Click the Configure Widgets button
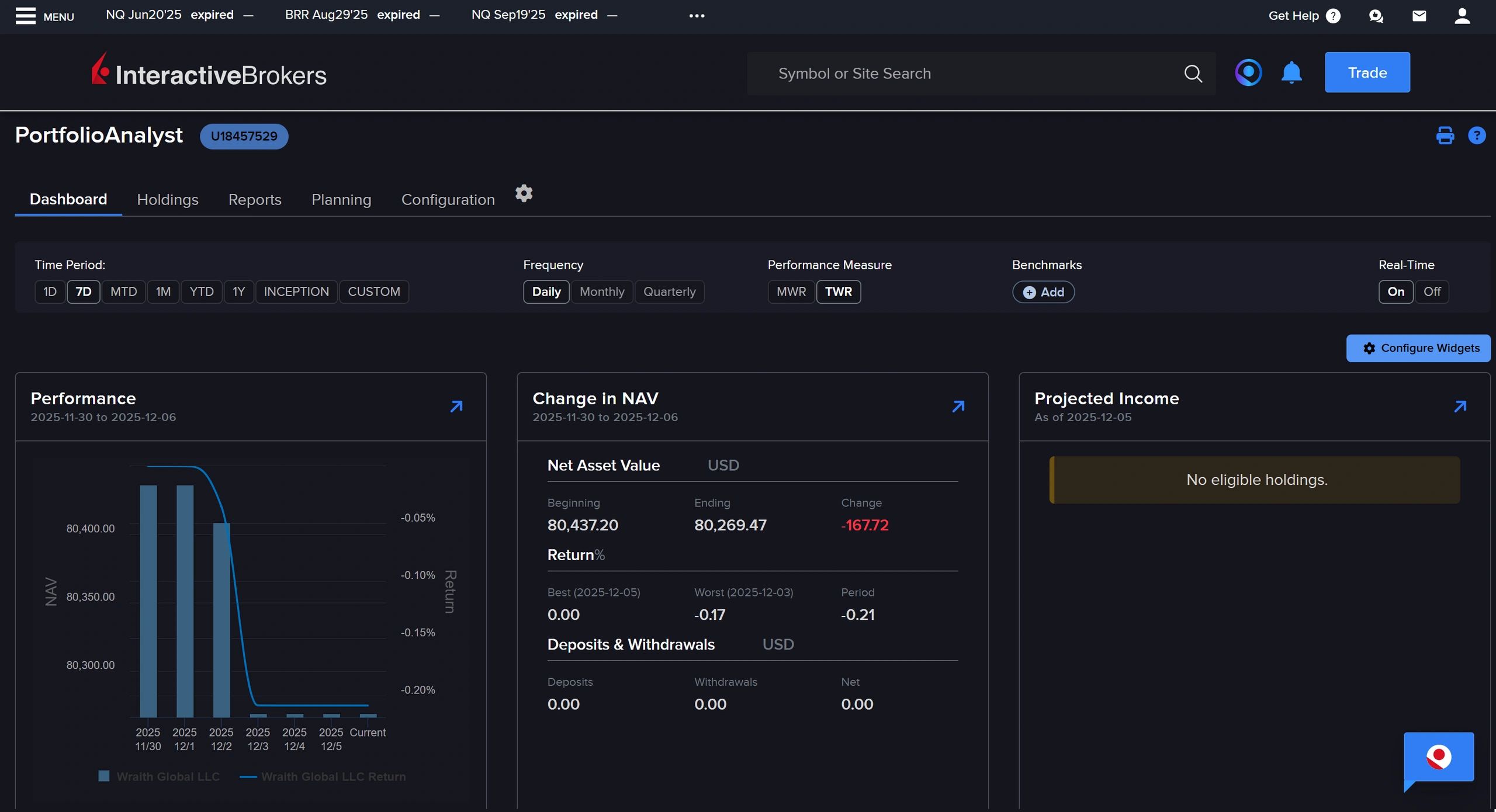 1418,348
